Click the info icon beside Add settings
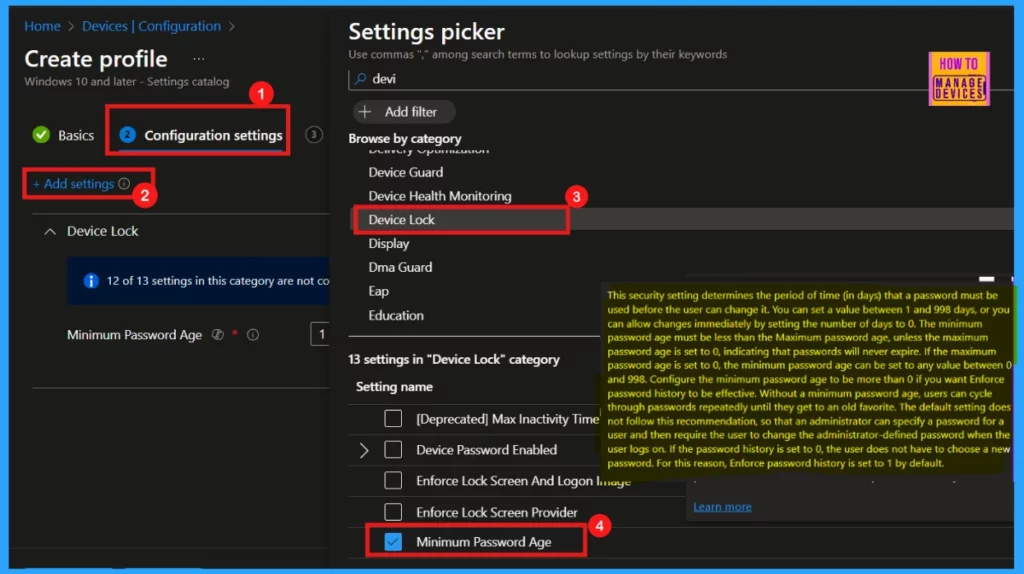The width and height of the screenshot is (1024, 574). tap(124, 183)
